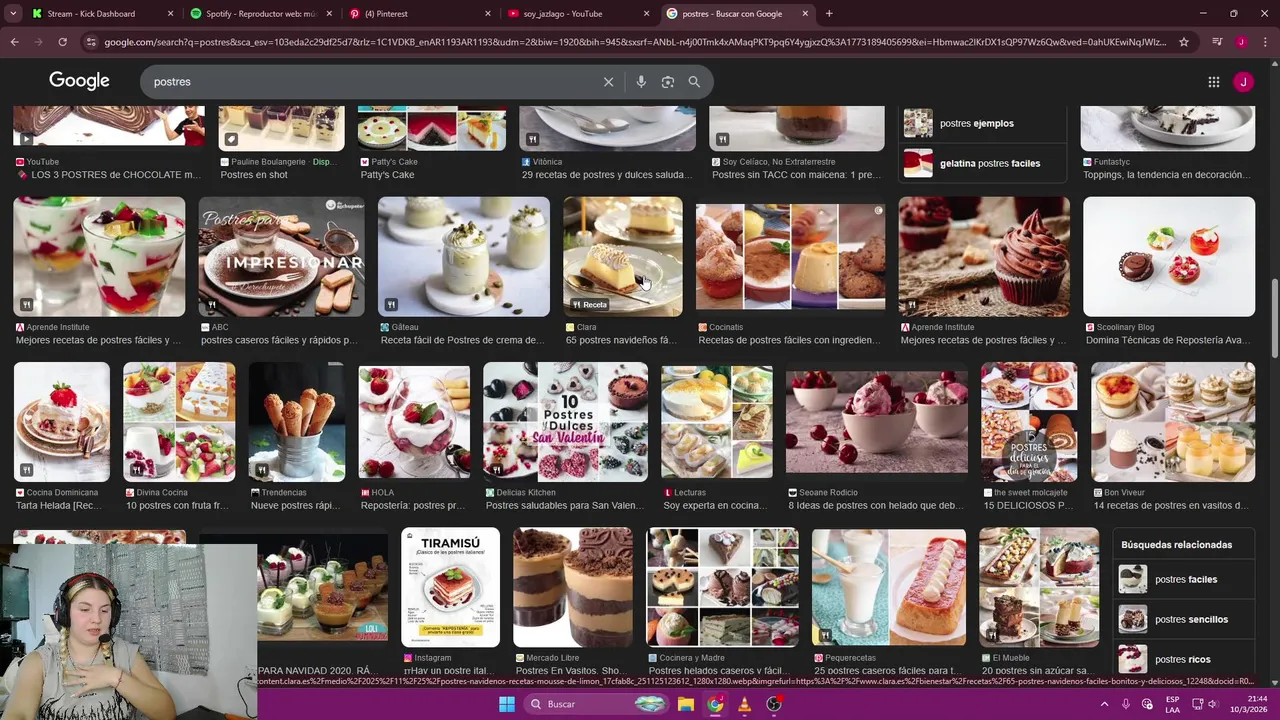
Task: Select related search postres sencillos
Action: 1184,619
